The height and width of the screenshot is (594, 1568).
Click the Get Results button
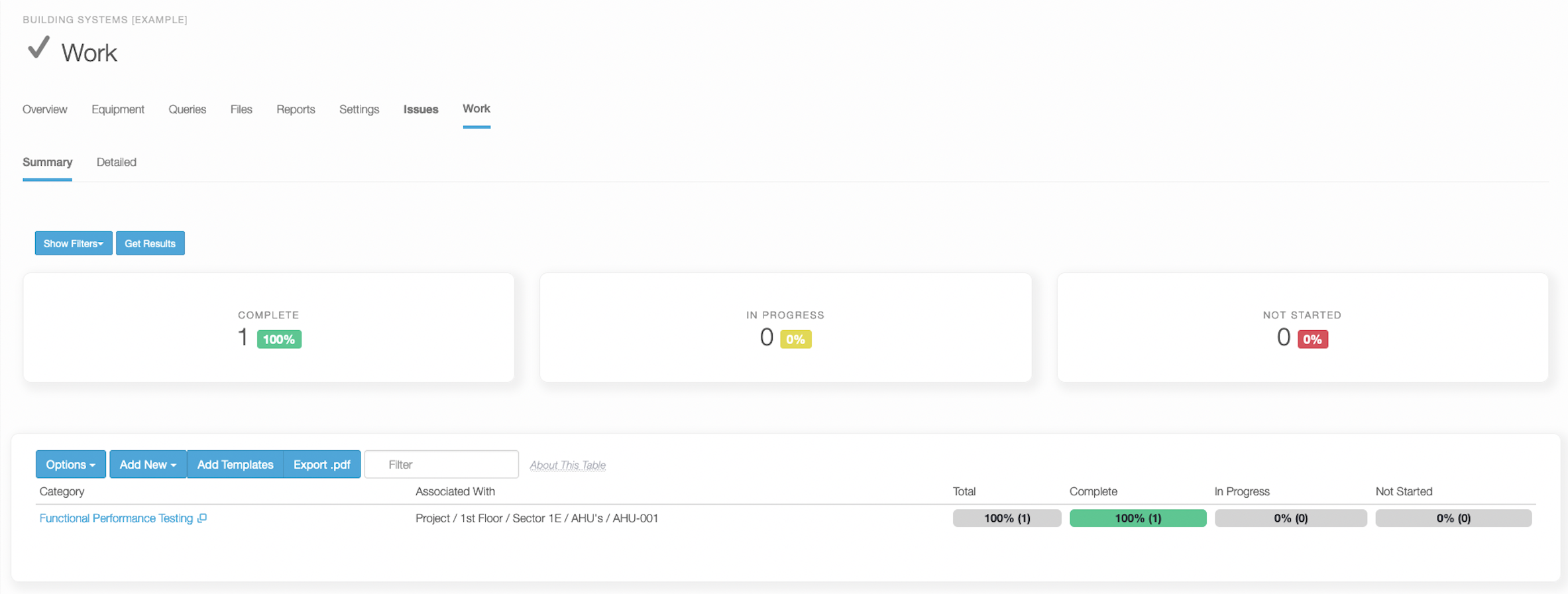150,243
